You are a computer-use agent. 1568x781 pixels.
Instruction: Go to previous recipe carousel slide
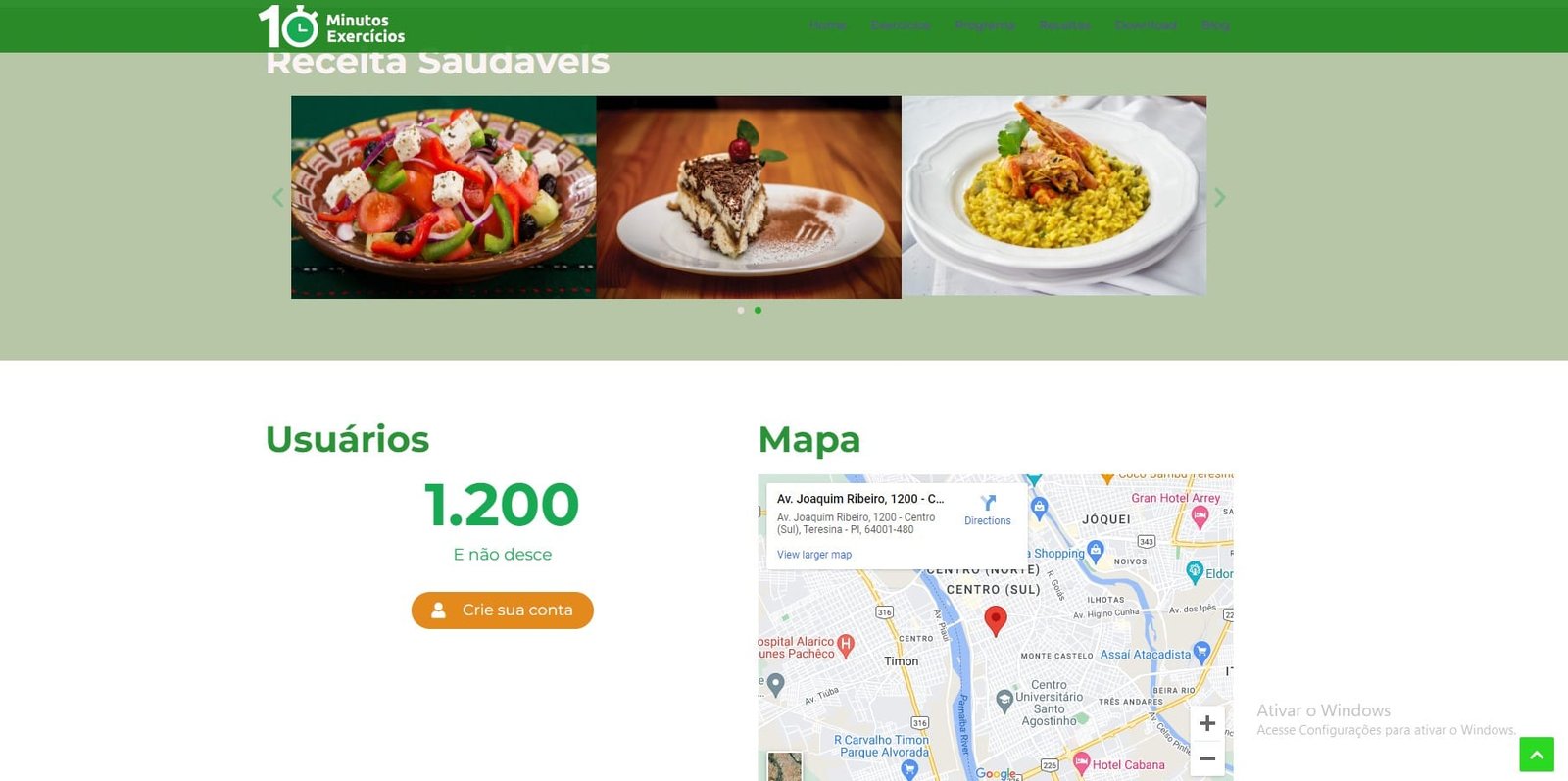[278, 197]
